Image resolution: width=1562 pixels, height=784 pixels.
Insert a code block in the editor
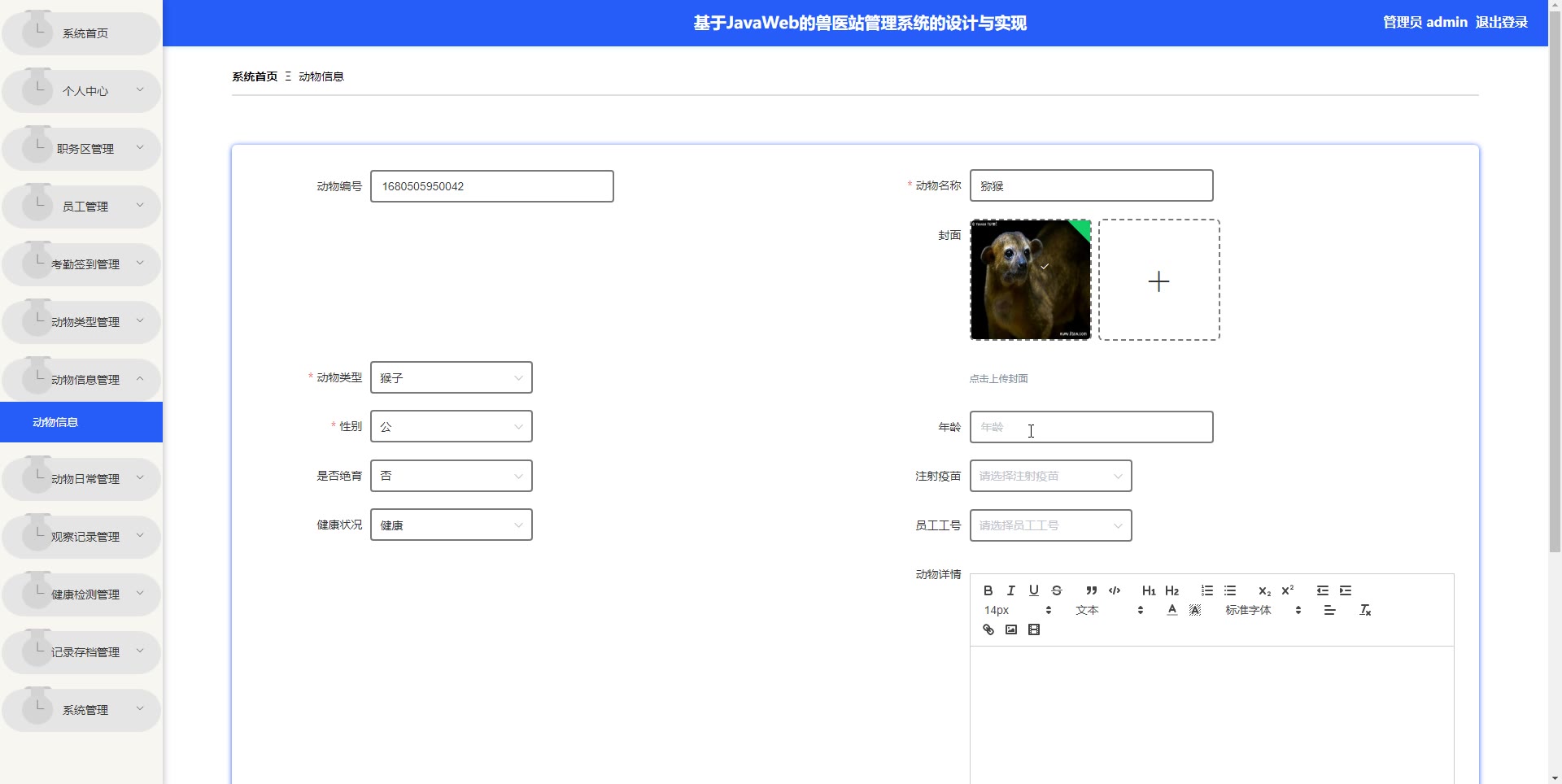[1114, 590]
